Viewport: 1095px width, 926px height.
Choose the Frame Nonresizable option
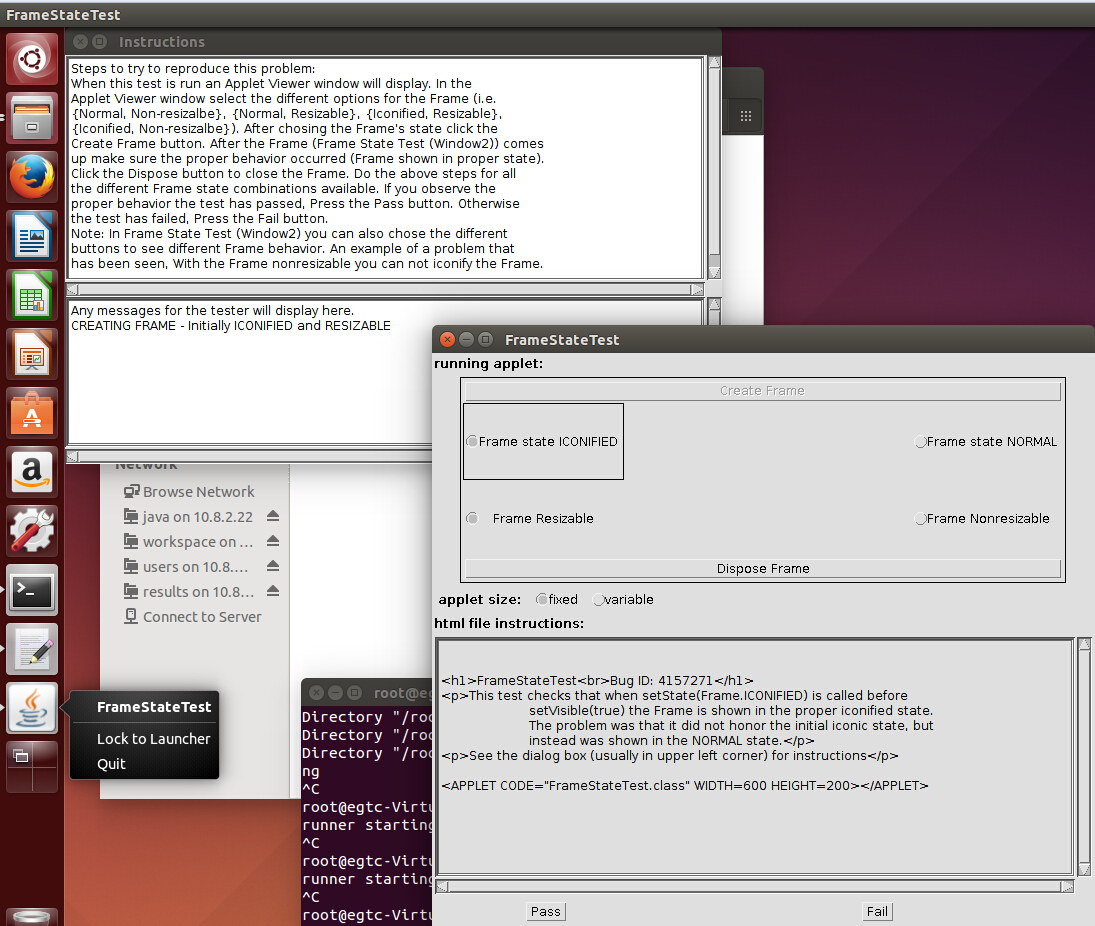921,519
